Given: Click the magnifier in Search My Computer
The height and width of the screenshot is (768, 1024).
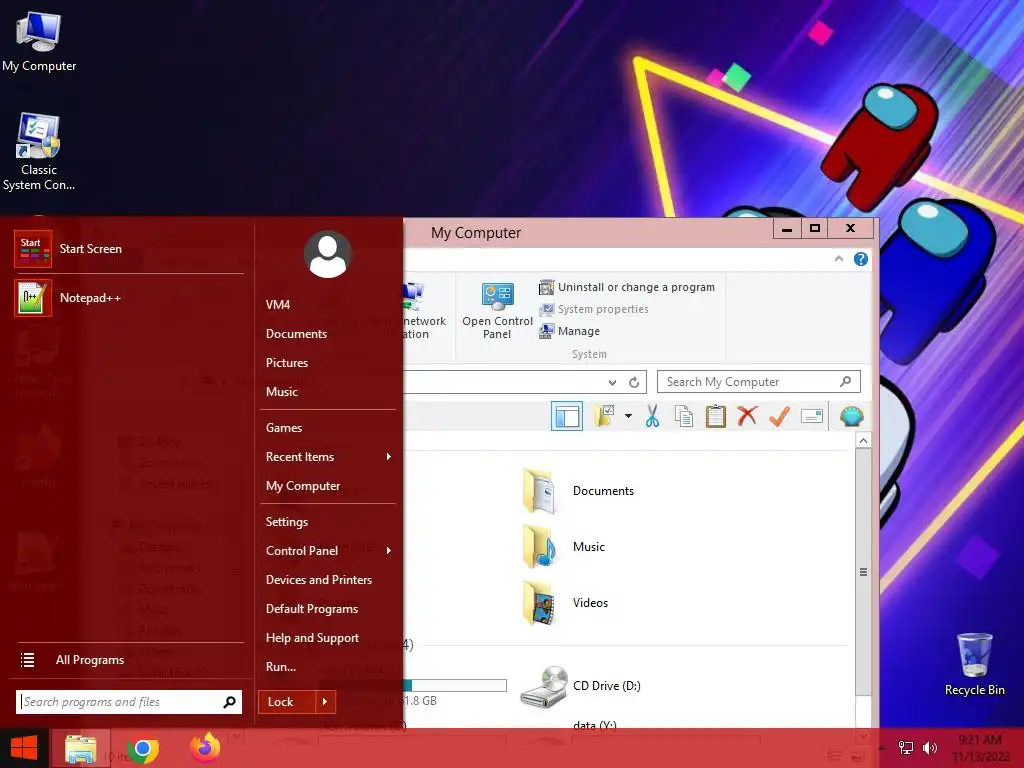Looking at the screenshot, I should click(846, 381).
